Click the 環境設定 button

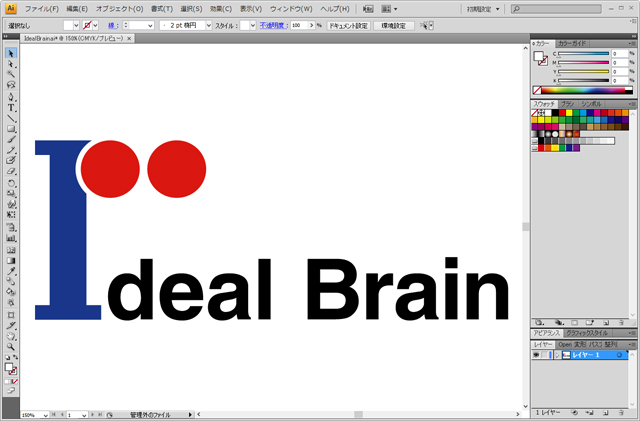point(393,24)
